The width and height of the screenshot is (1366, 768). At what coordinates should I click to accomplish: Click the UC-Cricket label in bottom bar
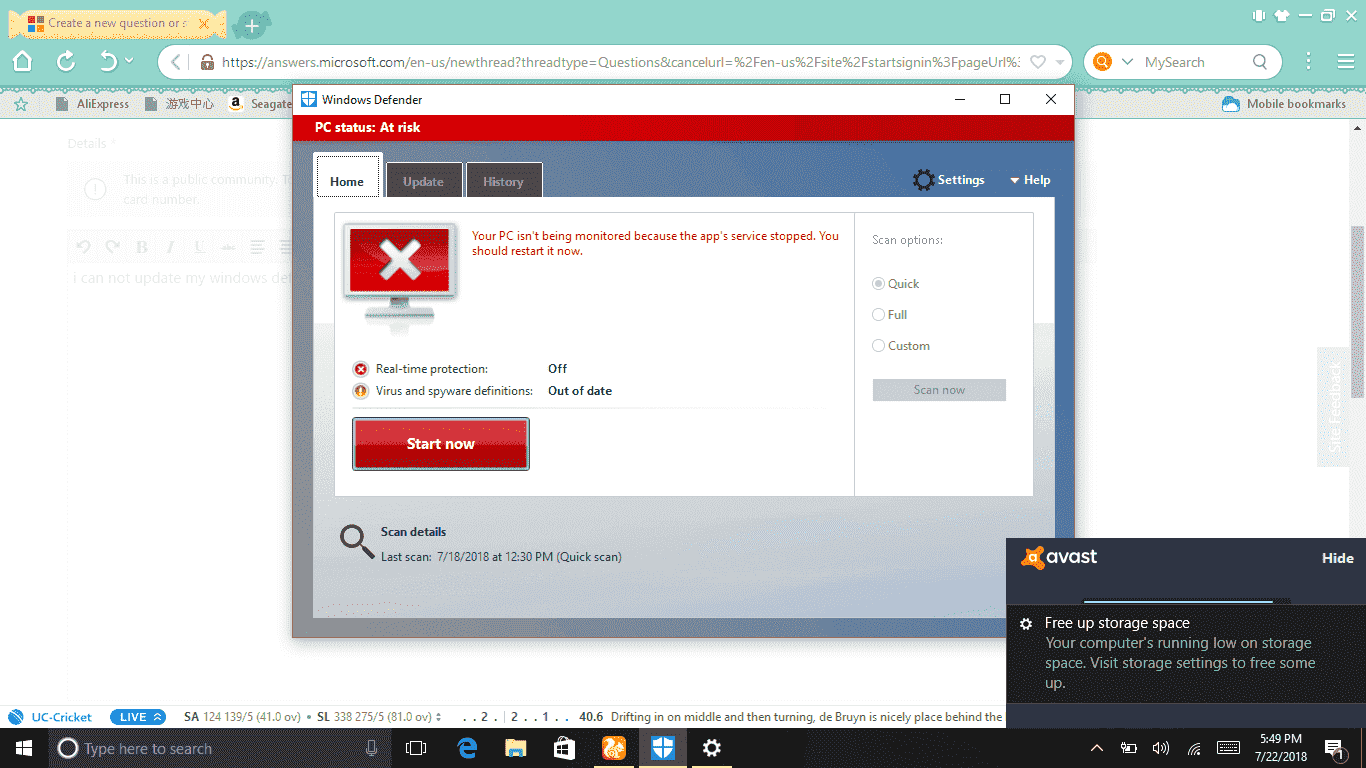[x=61, y=717]
